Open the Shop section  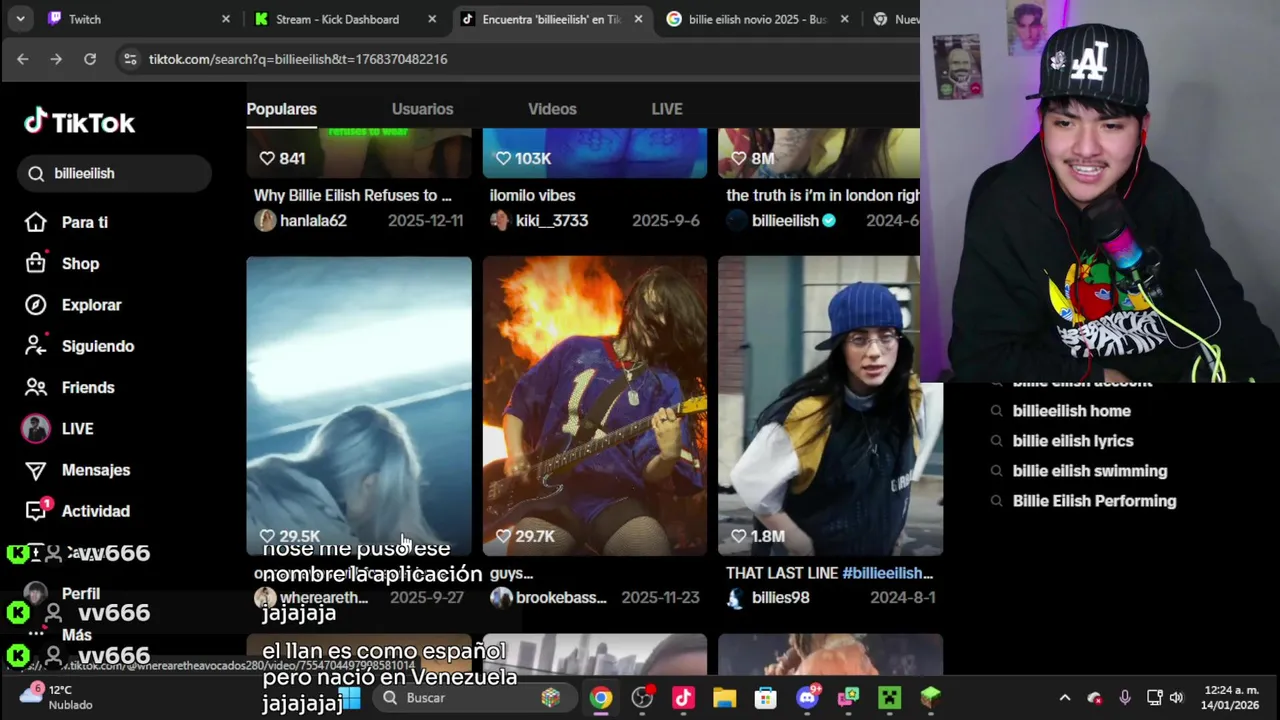[62, 263]
